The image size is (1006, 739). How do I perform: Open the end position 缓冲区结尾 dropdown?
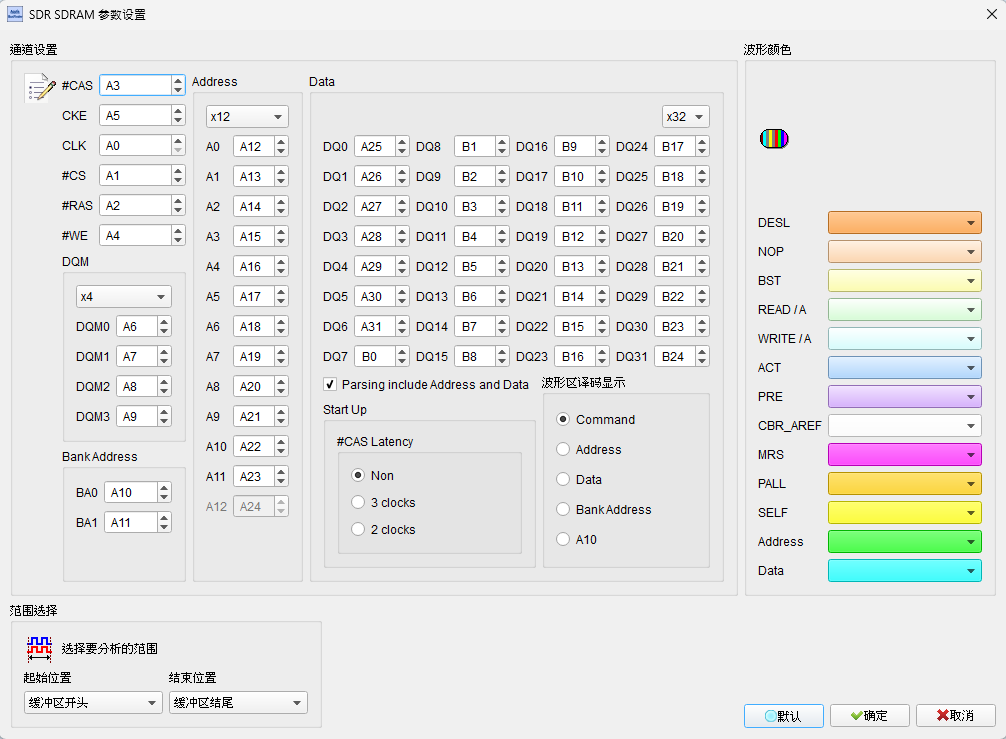pyautogui.click(x=238, y=702)
